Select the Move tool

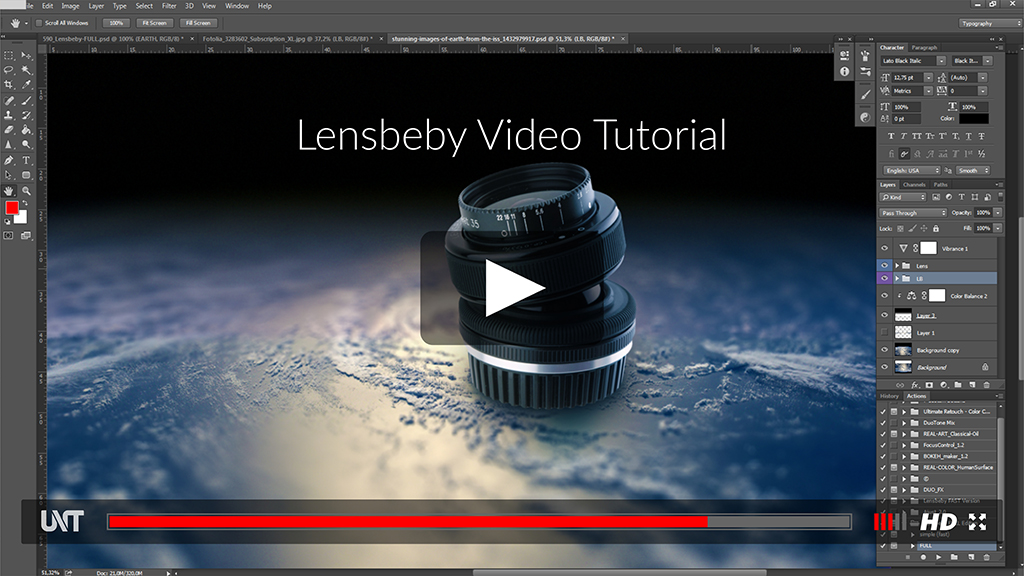click(26, 56)
